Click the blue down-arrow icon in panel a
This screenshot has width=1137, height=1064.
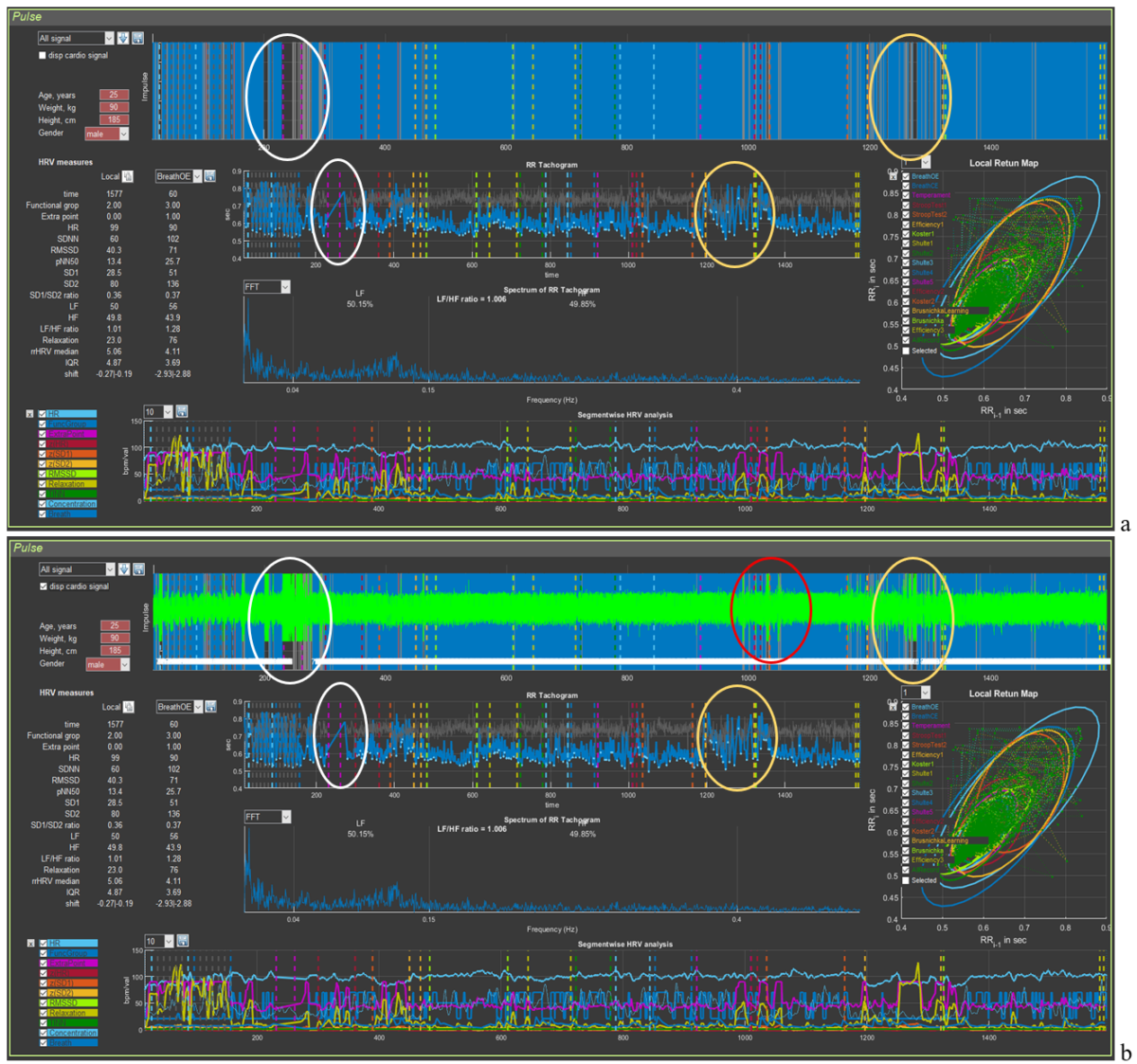click(x=123, y=38)
